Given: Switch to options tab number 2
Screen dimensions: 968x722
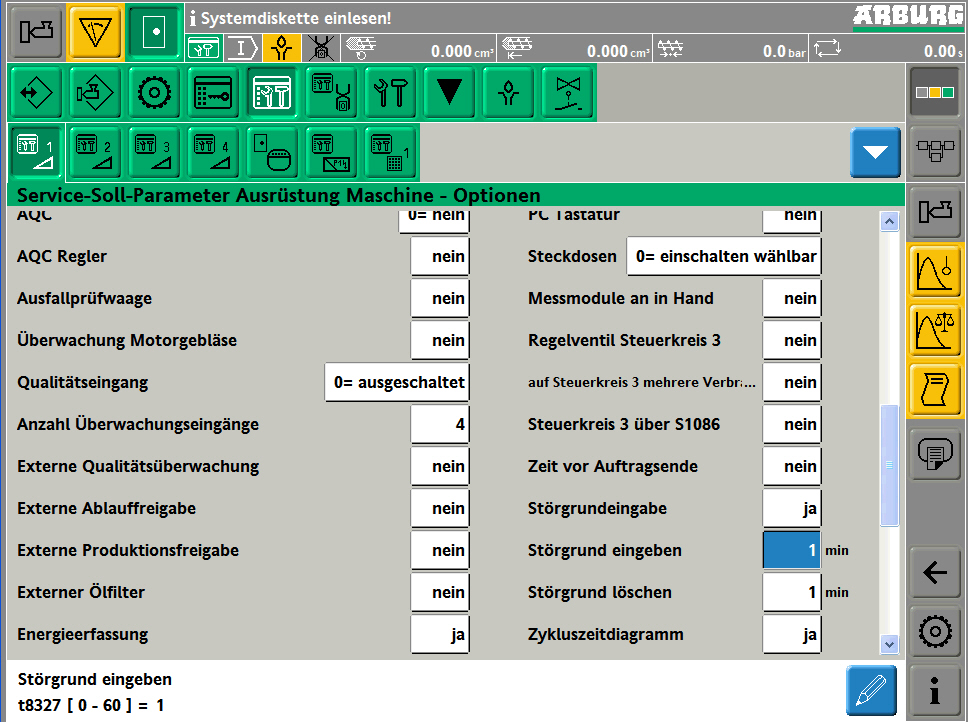Looking at the screenshot, I should coord(94,152).
